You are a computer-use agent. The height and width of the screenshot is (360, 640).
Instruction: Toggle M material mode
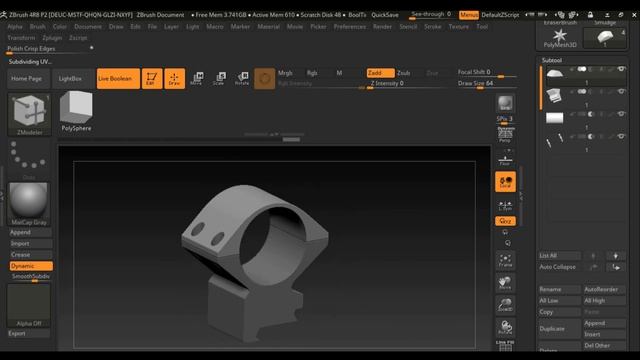pos(339,73)
